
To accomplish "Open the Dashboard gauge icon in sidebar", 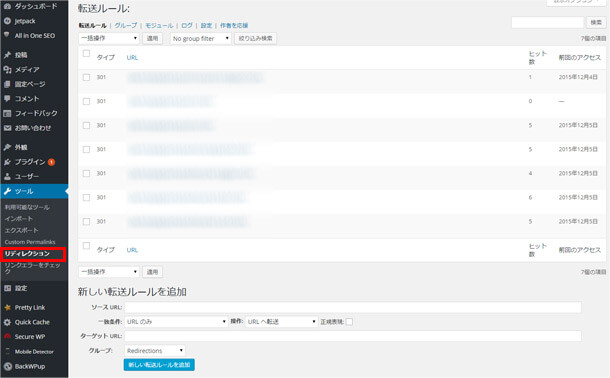I will (x=7, y=6).
